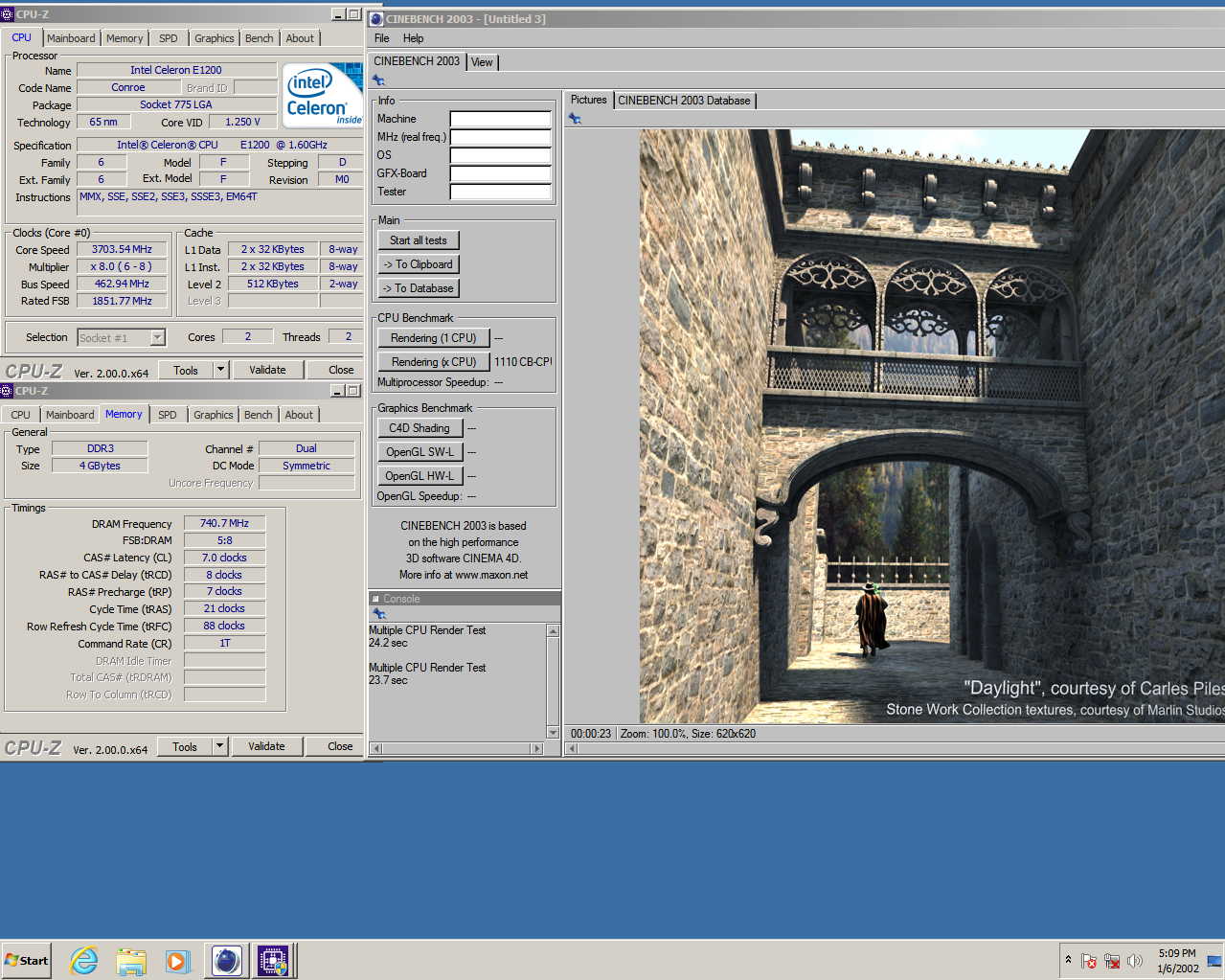Click the -> To Clipboard button
Screen dimensions: 1225x980
419,264
